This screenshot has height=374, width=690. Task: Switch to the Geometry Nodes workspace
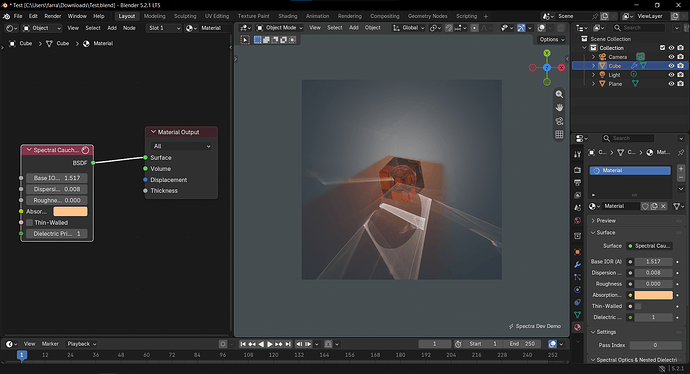coord(427,16)
